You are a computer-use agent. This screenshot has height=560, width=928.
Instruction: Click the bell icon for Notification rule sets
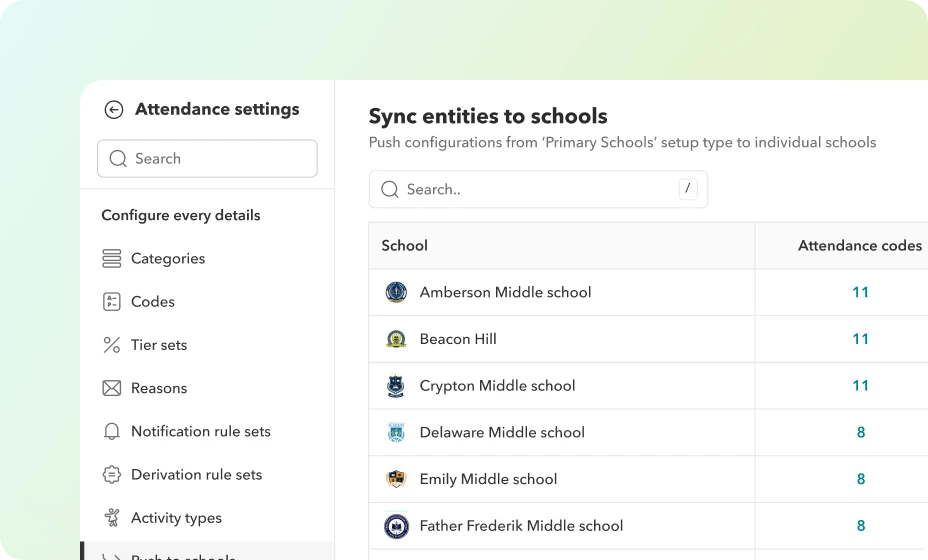point(112,432)
